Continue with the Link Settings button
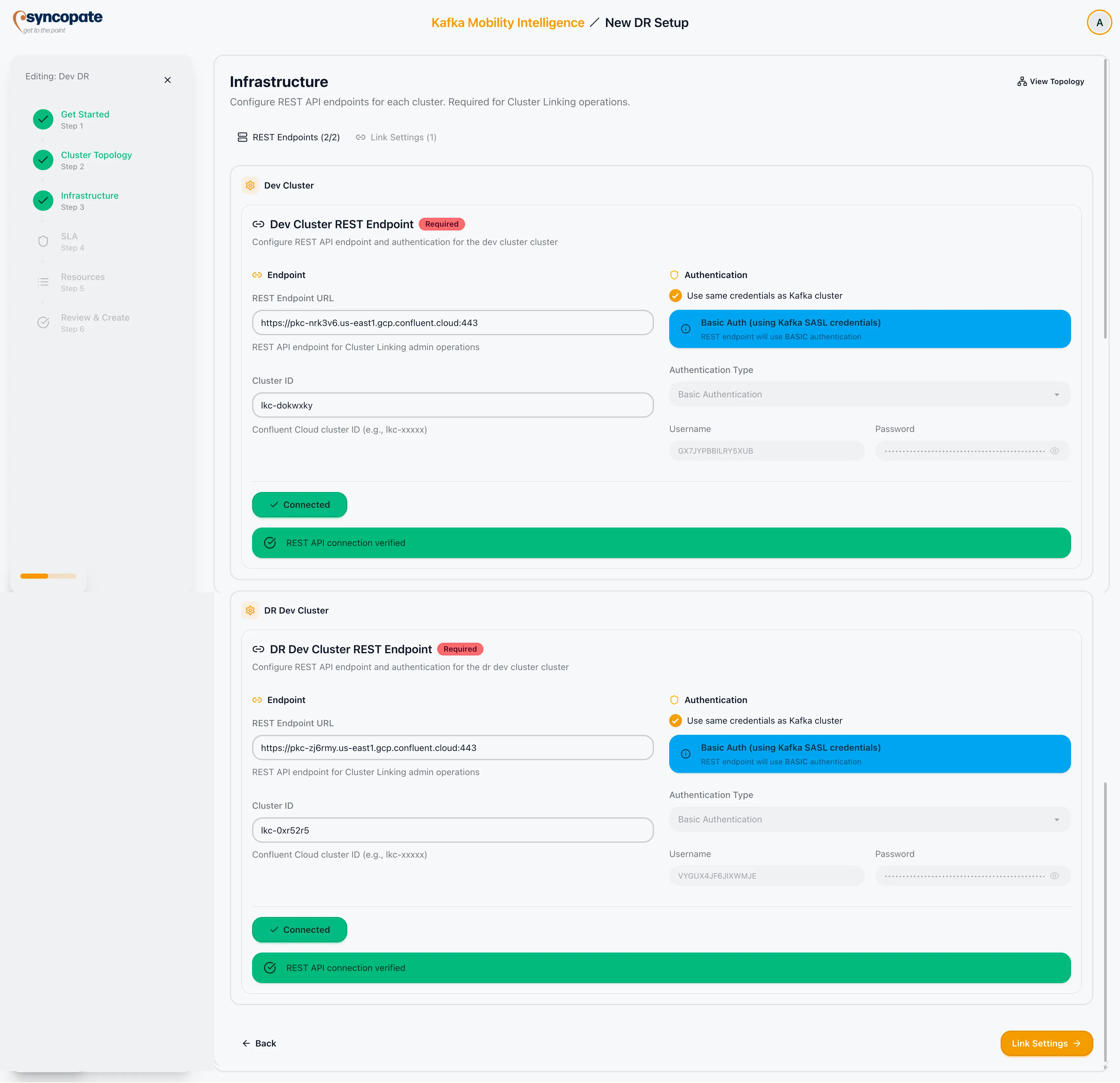This screenshot has width=1120, height=1083. [x=1046, y=1044]
